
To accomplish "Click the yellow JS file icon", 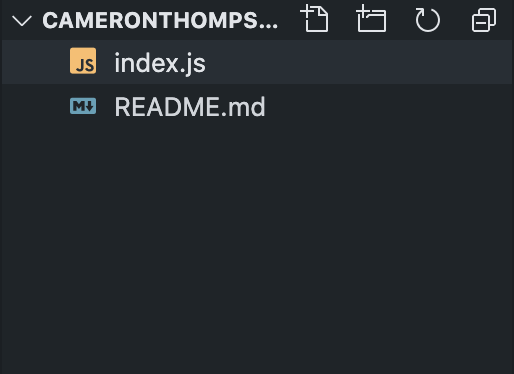I will (83, 61).
